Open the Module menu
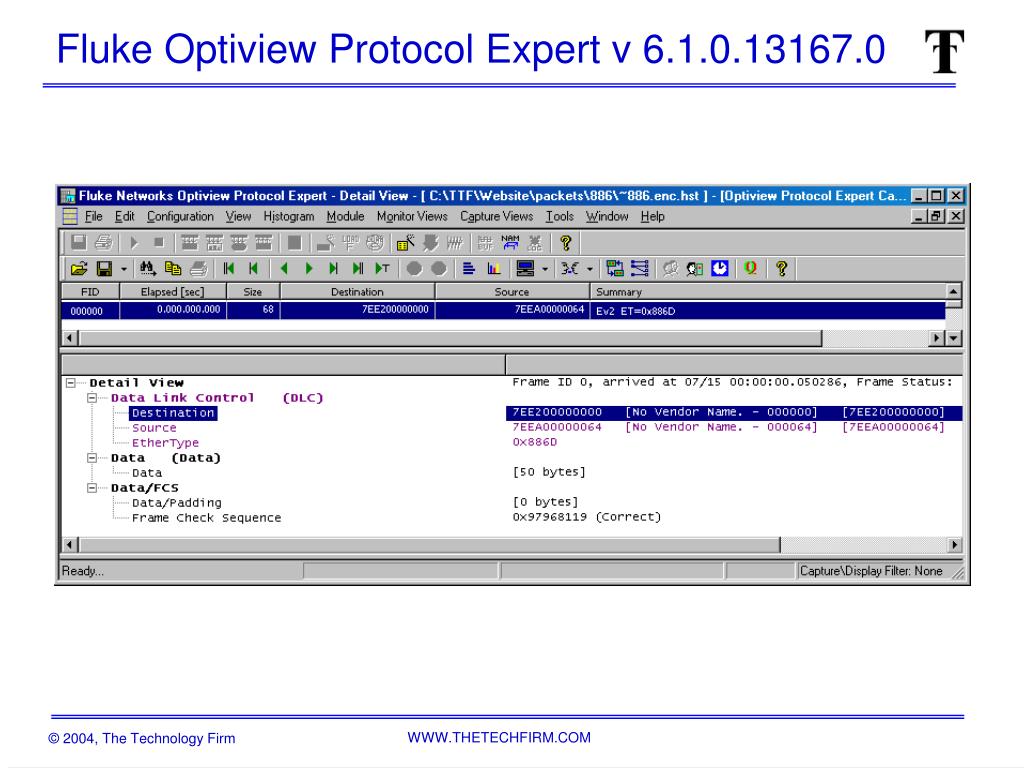Screen dimensions: 1024x768 pyautogui.click(x=345, y=217)
